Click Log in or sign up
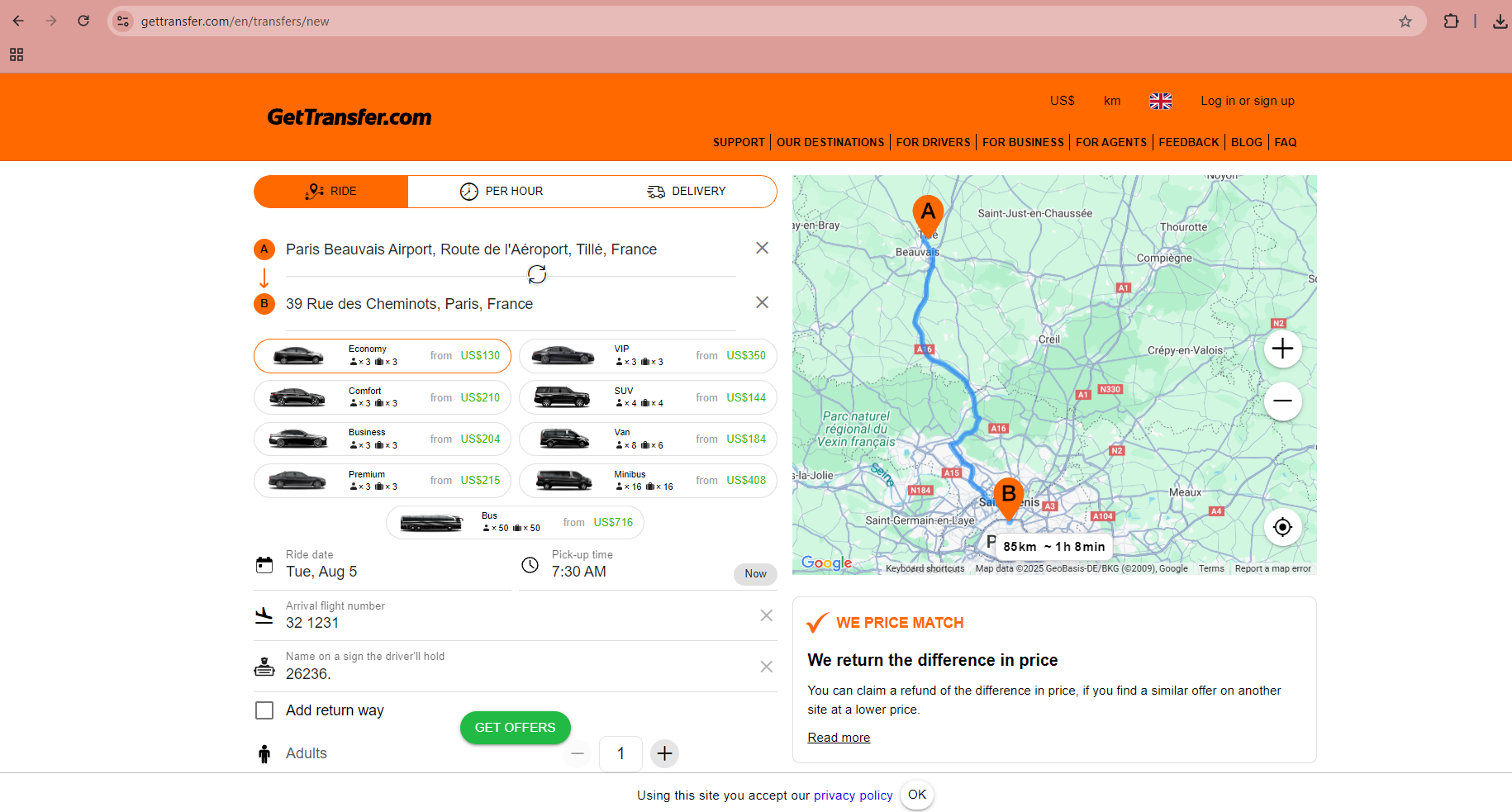Image resolution: width=1512 pixels, height=812 pixels. click(1247, 101)
